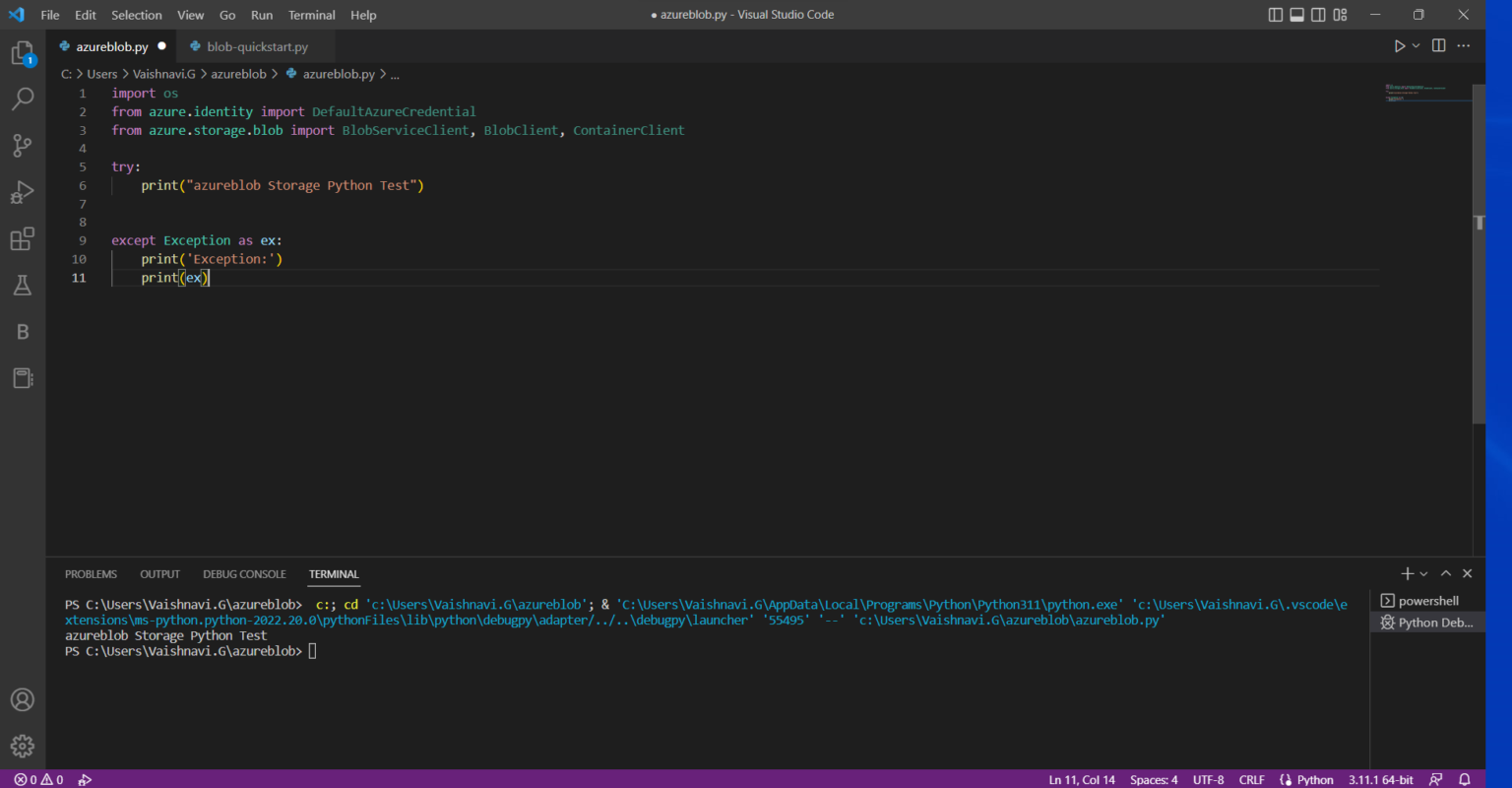
Task: Toggle the Panel visibility
Action: pos(1296,15)
